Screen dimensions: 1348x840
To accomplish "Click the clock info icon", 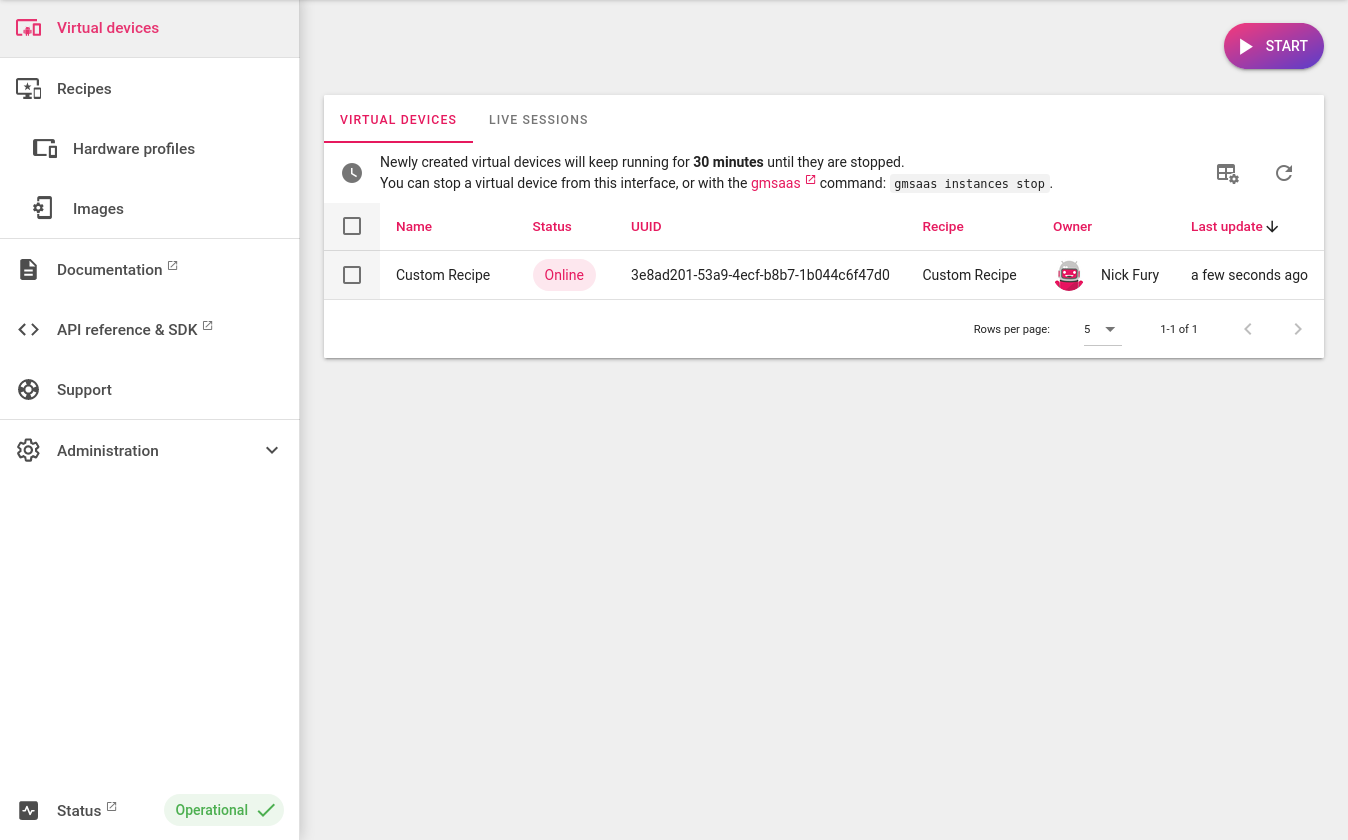I will tap(352, 173).
